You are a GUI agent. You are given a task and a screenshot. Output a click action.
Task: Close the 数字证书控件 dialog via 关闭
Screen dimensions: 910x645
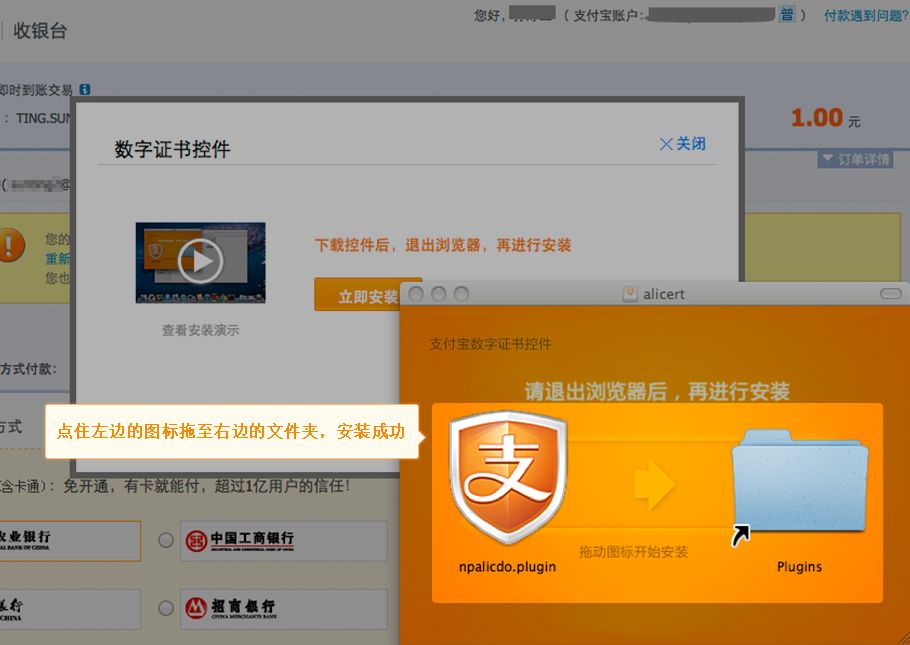pos(683,143)
